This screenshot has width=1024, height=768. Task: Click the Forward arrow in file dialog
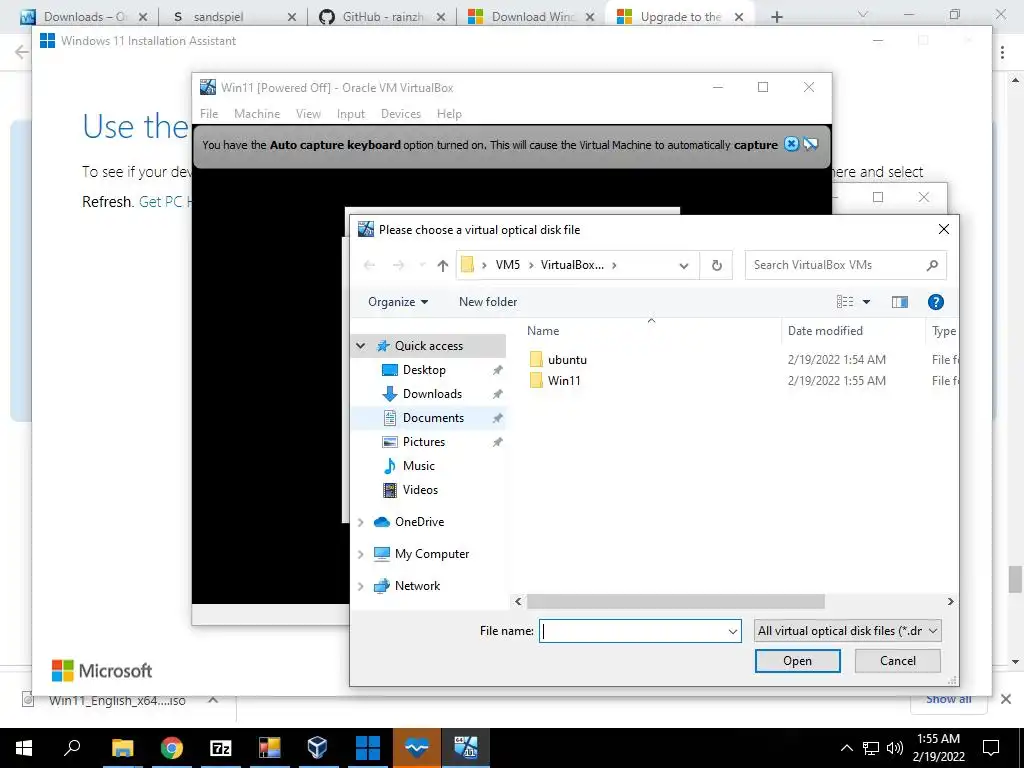398,265
